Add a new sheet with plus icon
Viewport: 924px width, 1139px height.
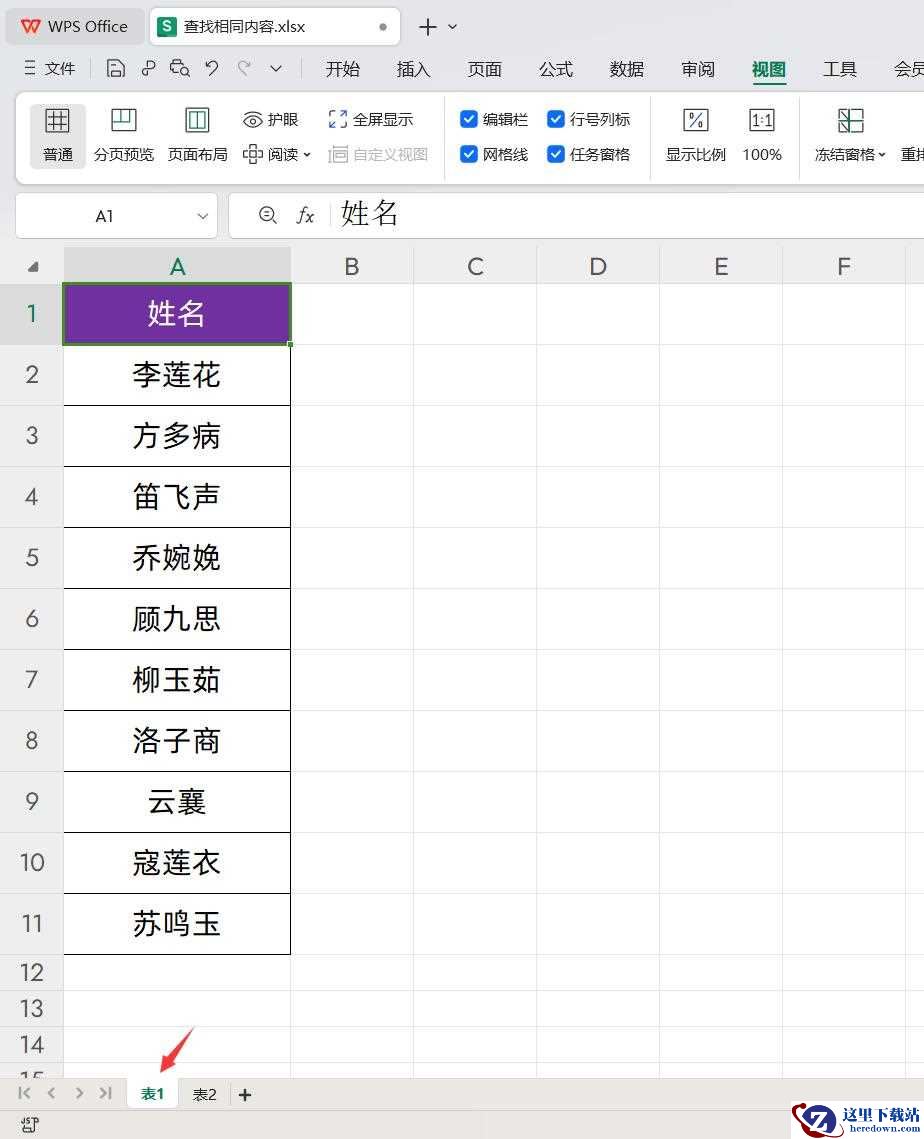[x=245, y=1095]
